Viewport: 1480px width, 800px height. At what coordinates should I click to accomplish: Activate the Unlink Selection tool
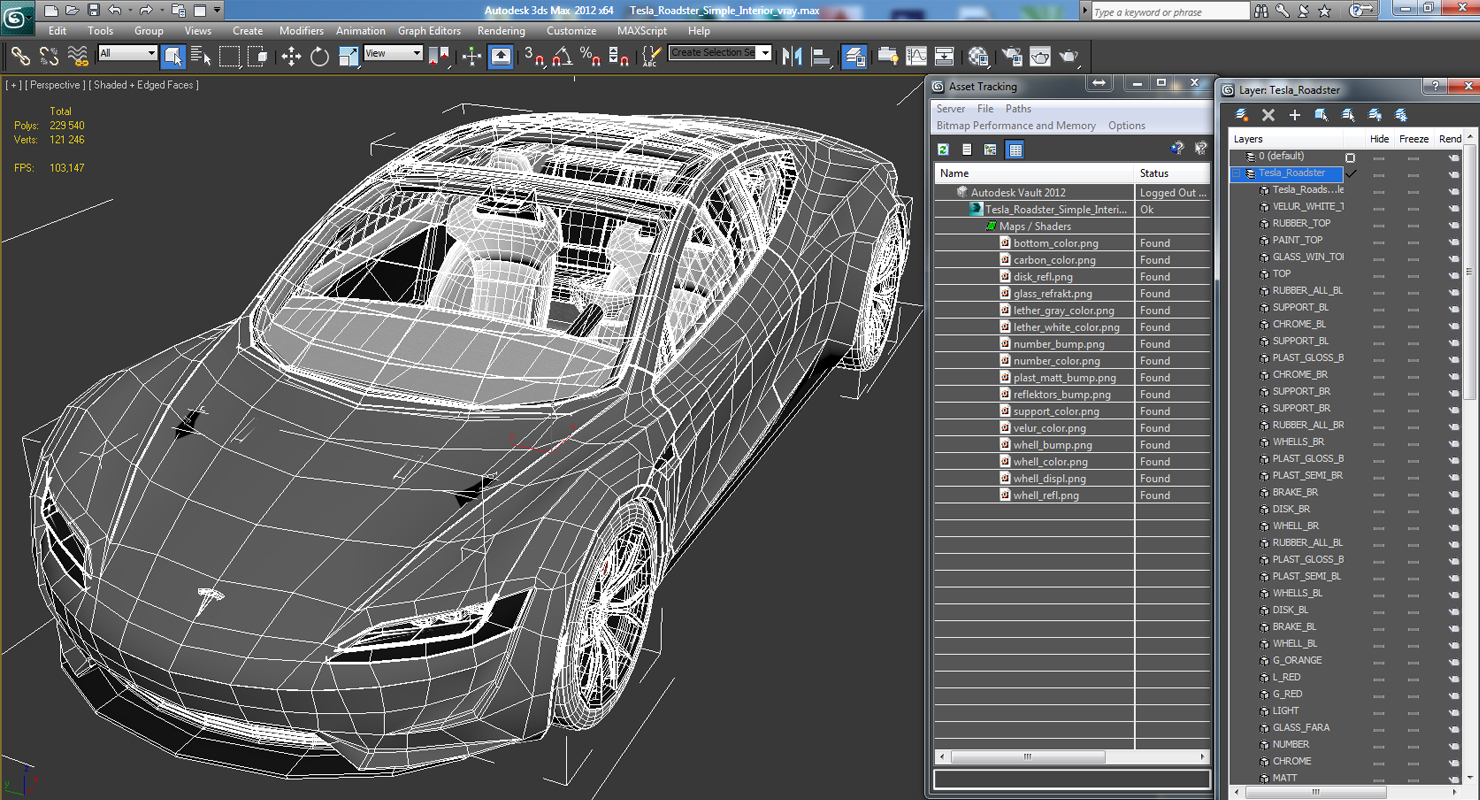(48, 56)
